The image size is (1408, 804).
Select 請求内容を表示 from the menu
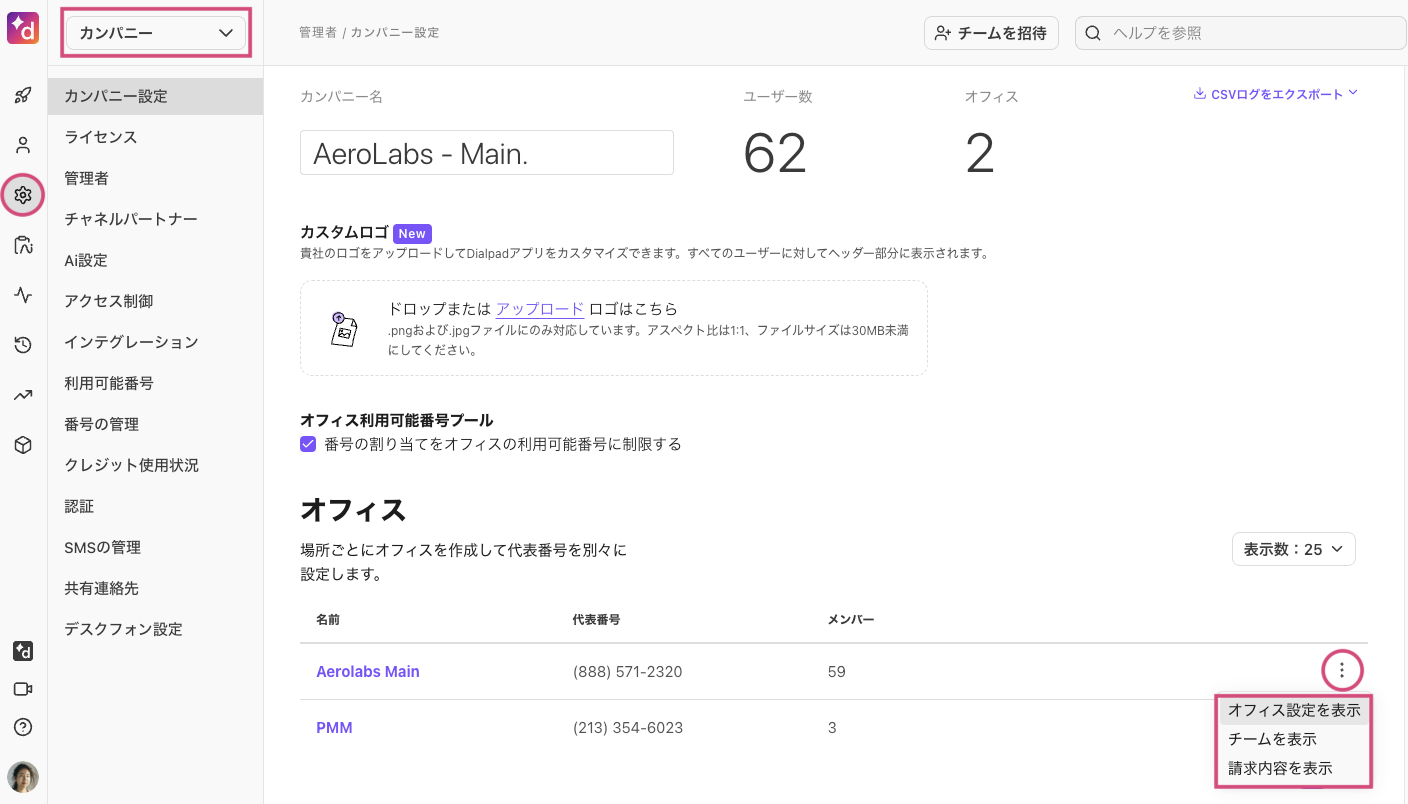coord(1294,768)
